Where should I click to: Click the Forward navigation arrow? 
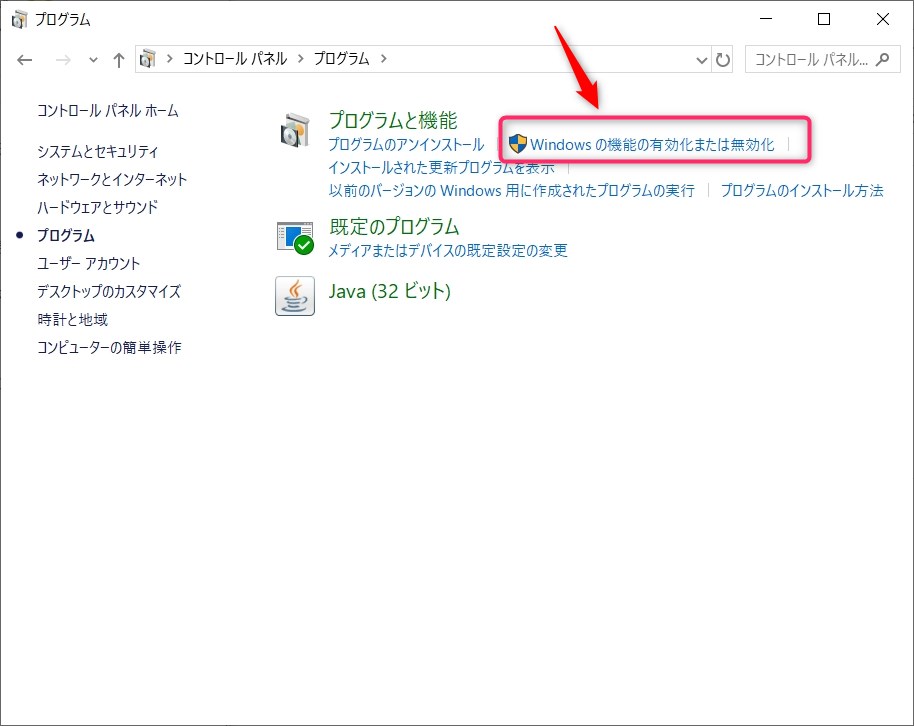click(x=63, y=59)
